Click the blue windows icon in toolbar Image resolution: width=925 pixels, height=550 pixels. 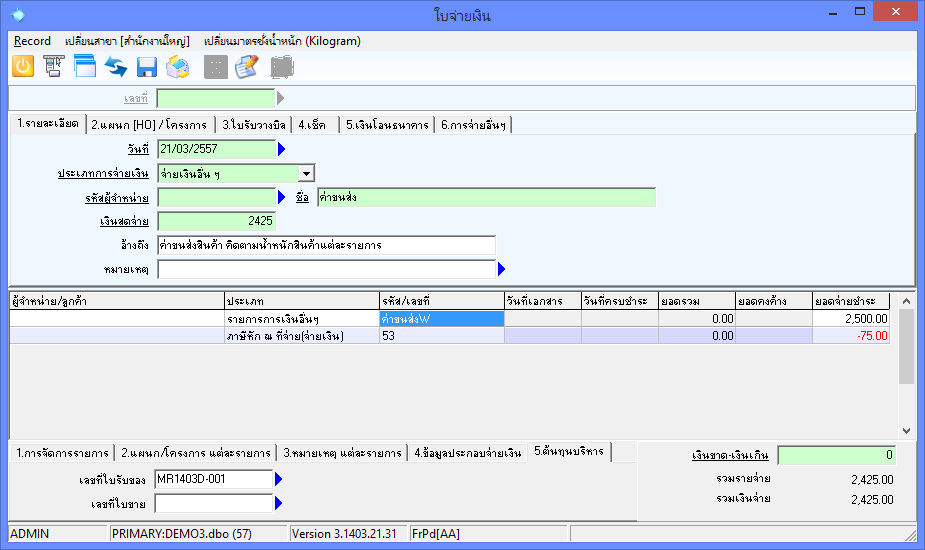[85, 67]
